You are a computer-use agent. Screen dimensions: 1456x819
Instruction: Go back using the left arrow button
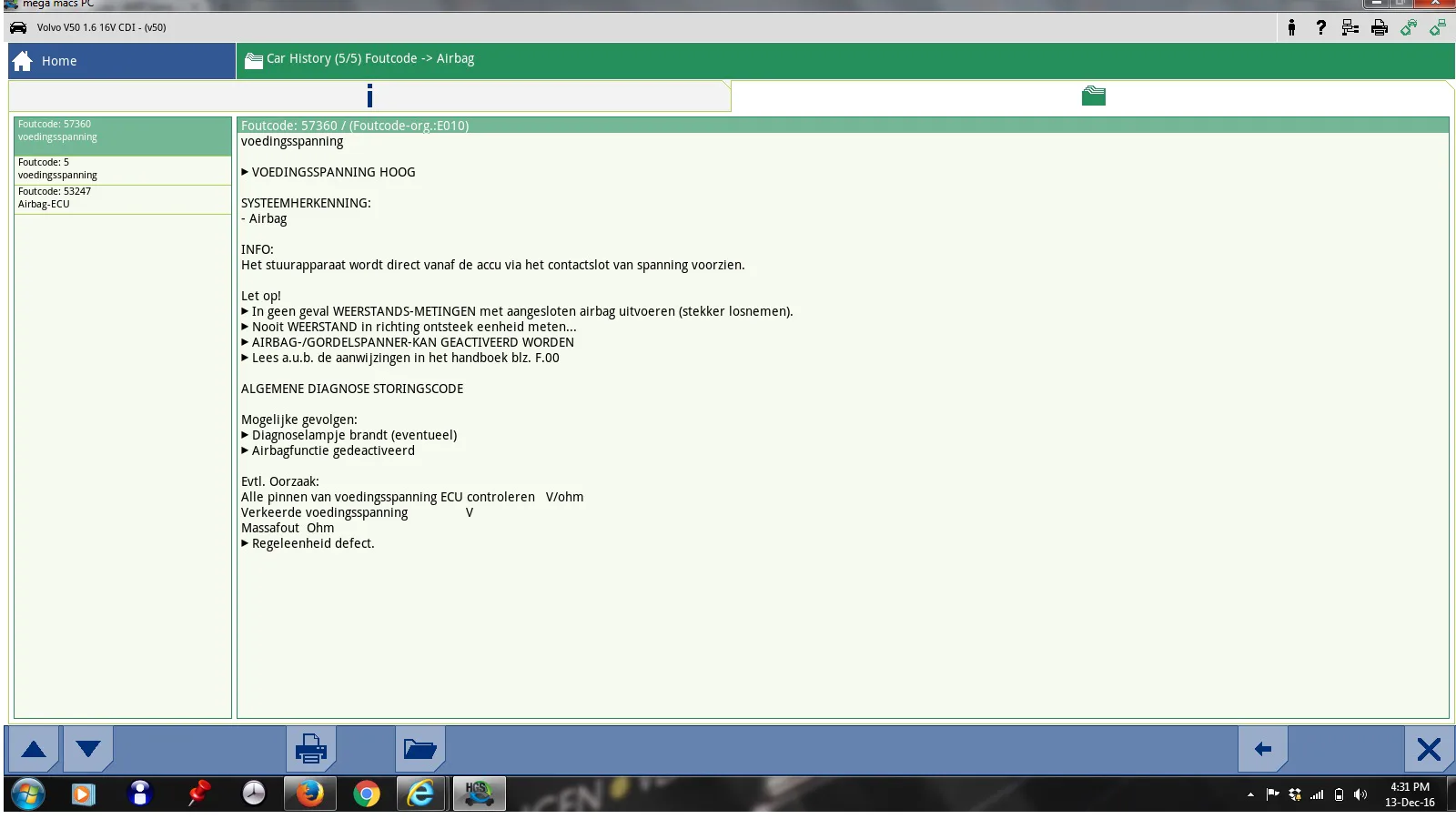[x=1262, y=749]
